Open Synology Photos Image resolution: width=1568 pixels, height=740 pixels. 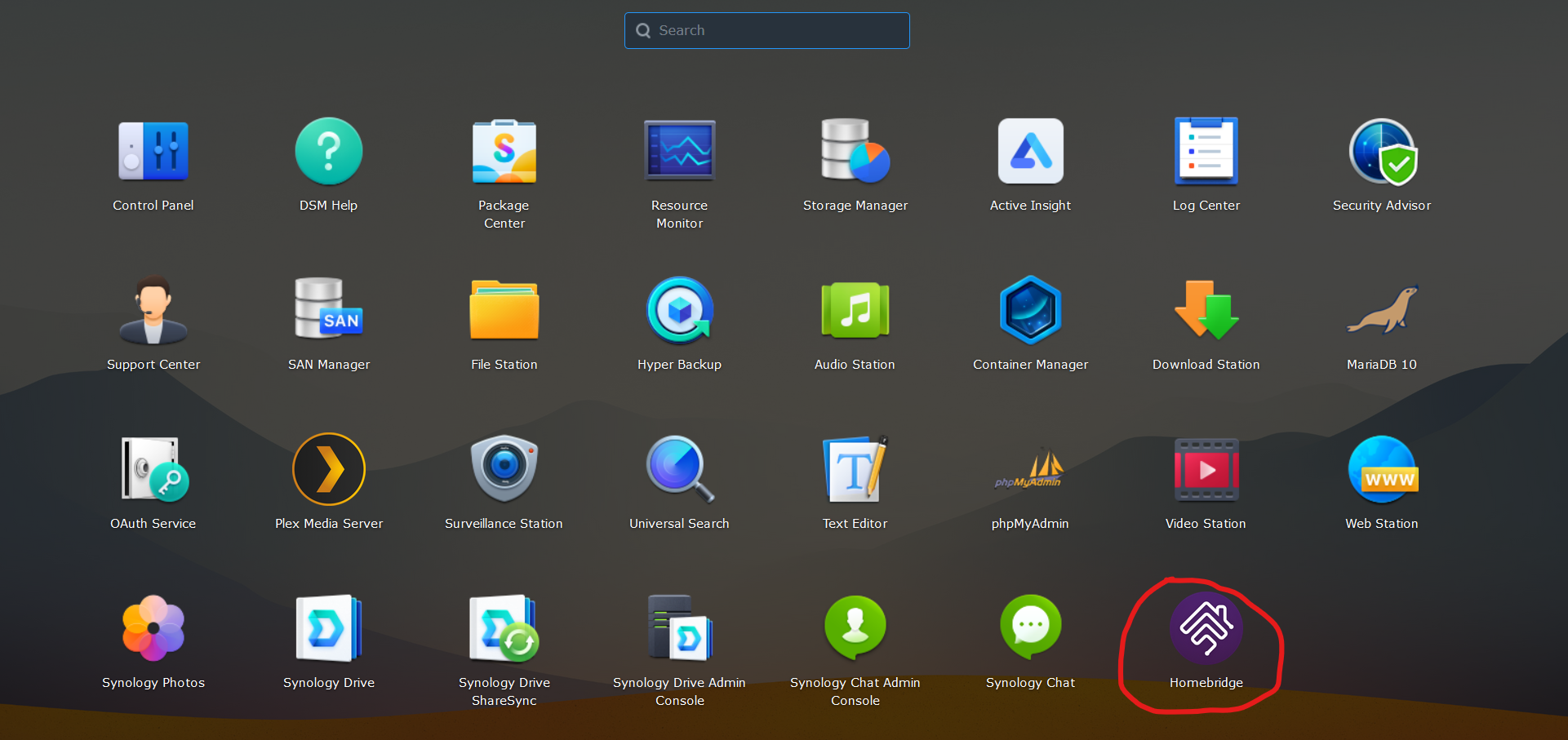coord(153,629)
